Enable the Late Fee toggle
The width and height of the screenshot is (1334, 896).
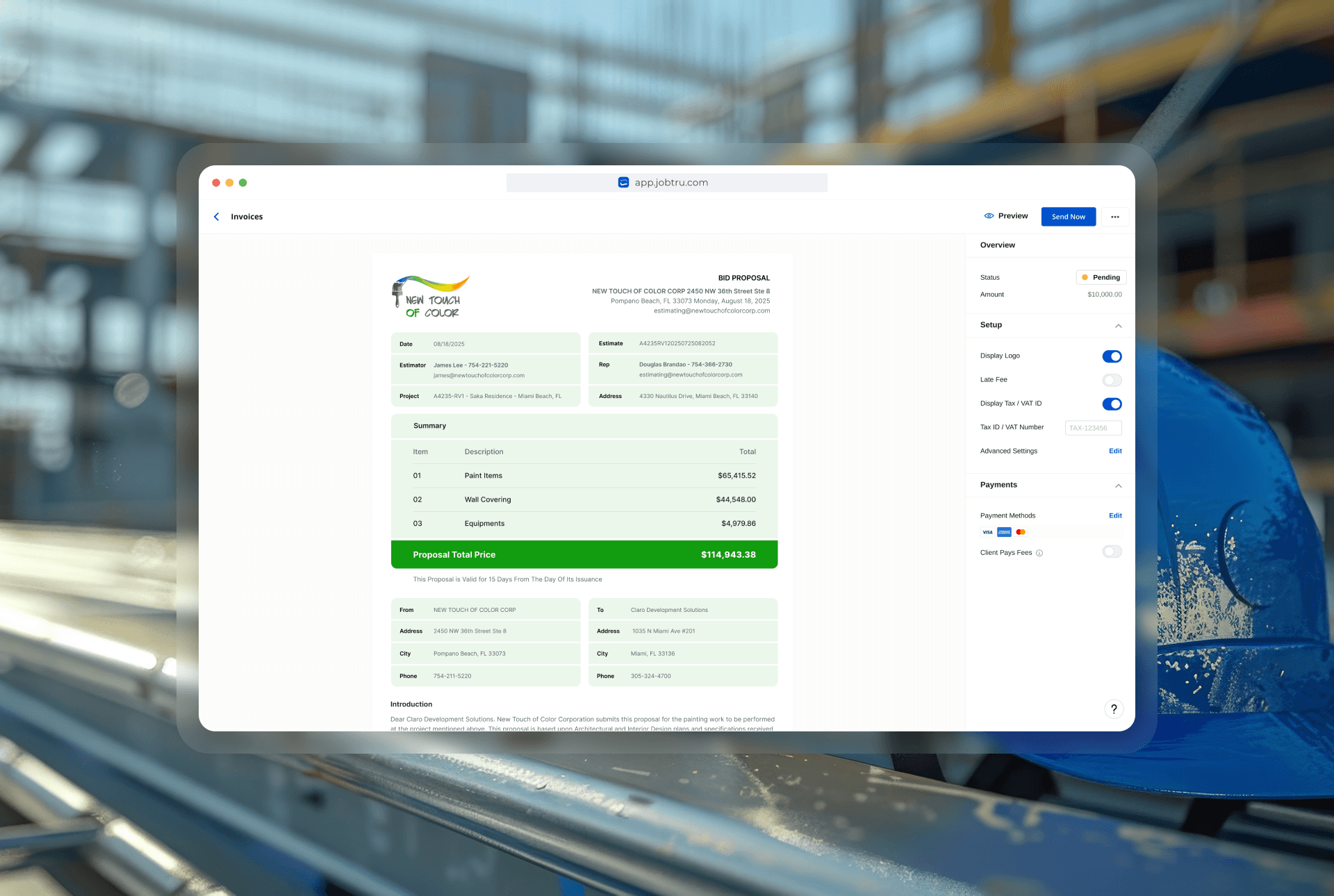tap(1112, 380)
